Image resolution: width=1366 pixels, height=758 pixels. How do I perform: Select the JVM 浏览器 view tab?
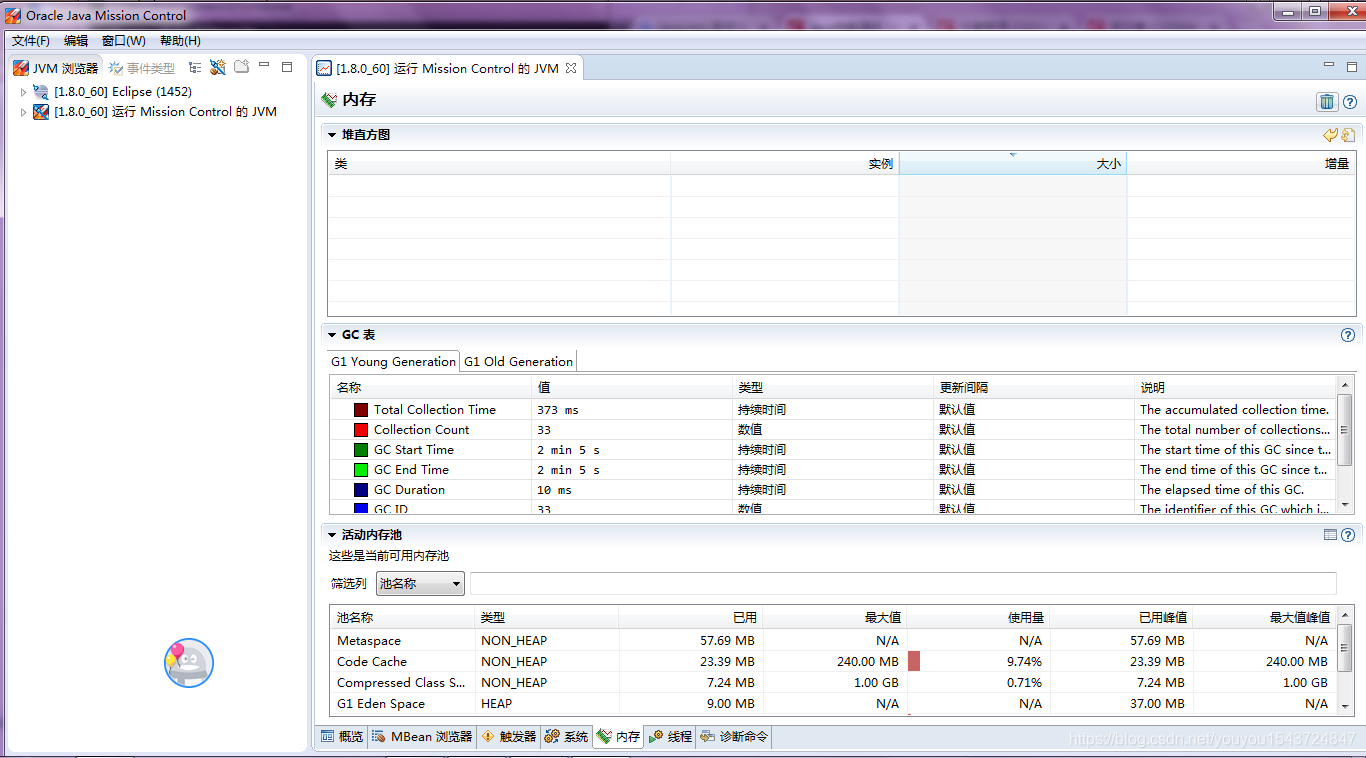pyautogui.click(x=56, y=68)
